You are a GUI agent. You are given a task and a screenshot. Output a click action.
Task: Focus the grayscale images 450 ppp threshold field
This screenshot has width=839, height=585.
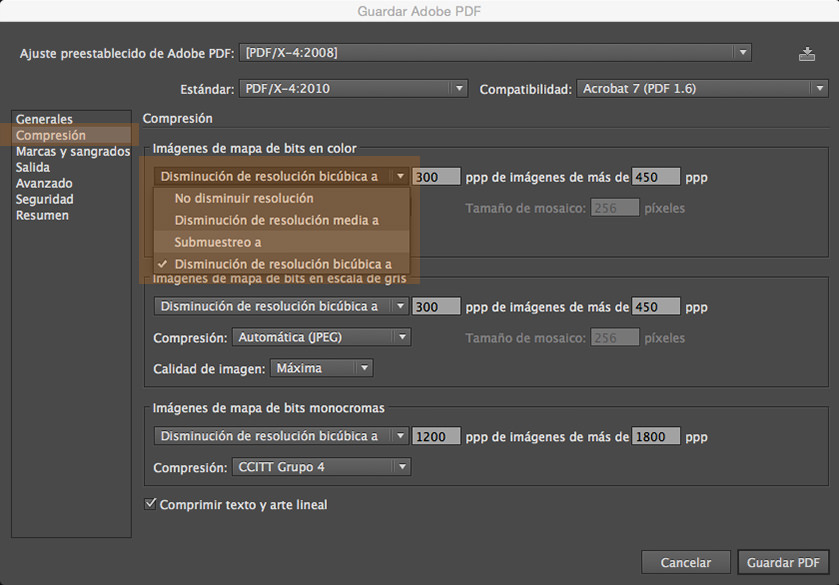(x=656, y=306)
